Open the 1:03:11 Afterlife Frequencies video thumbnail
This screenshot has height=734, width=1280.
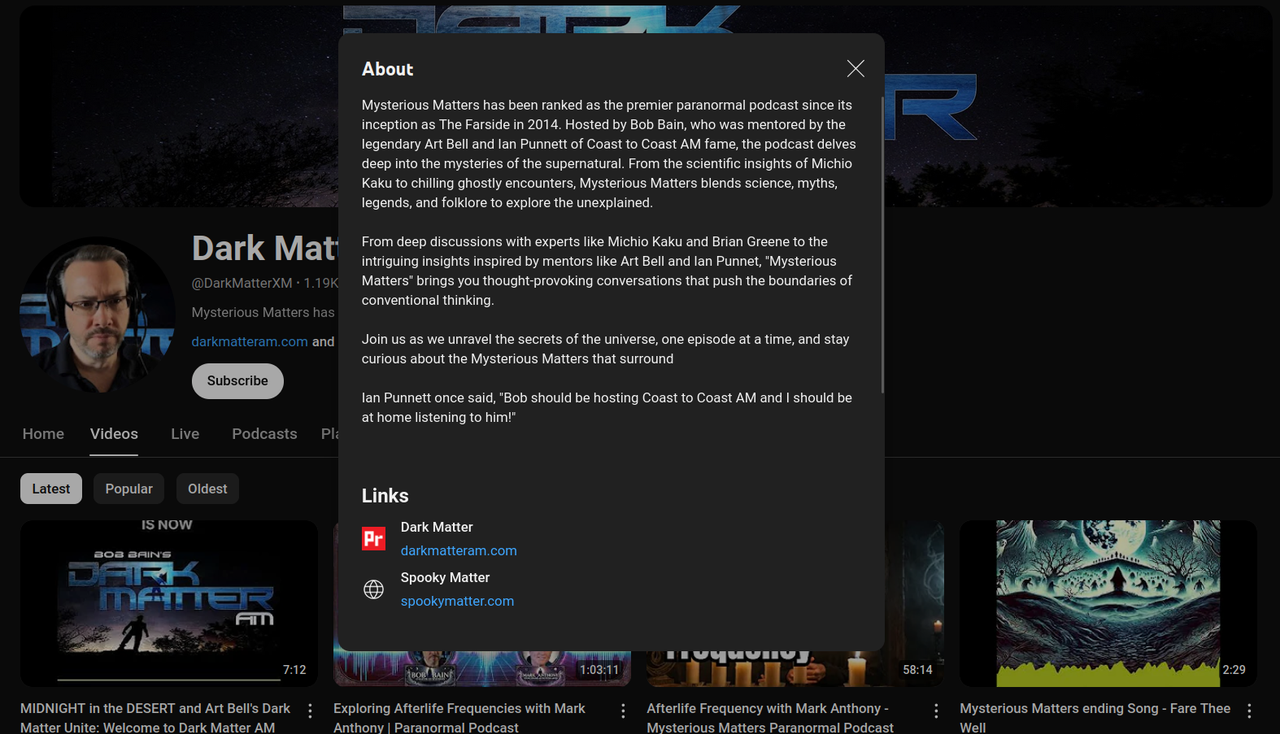click(482, 669)
